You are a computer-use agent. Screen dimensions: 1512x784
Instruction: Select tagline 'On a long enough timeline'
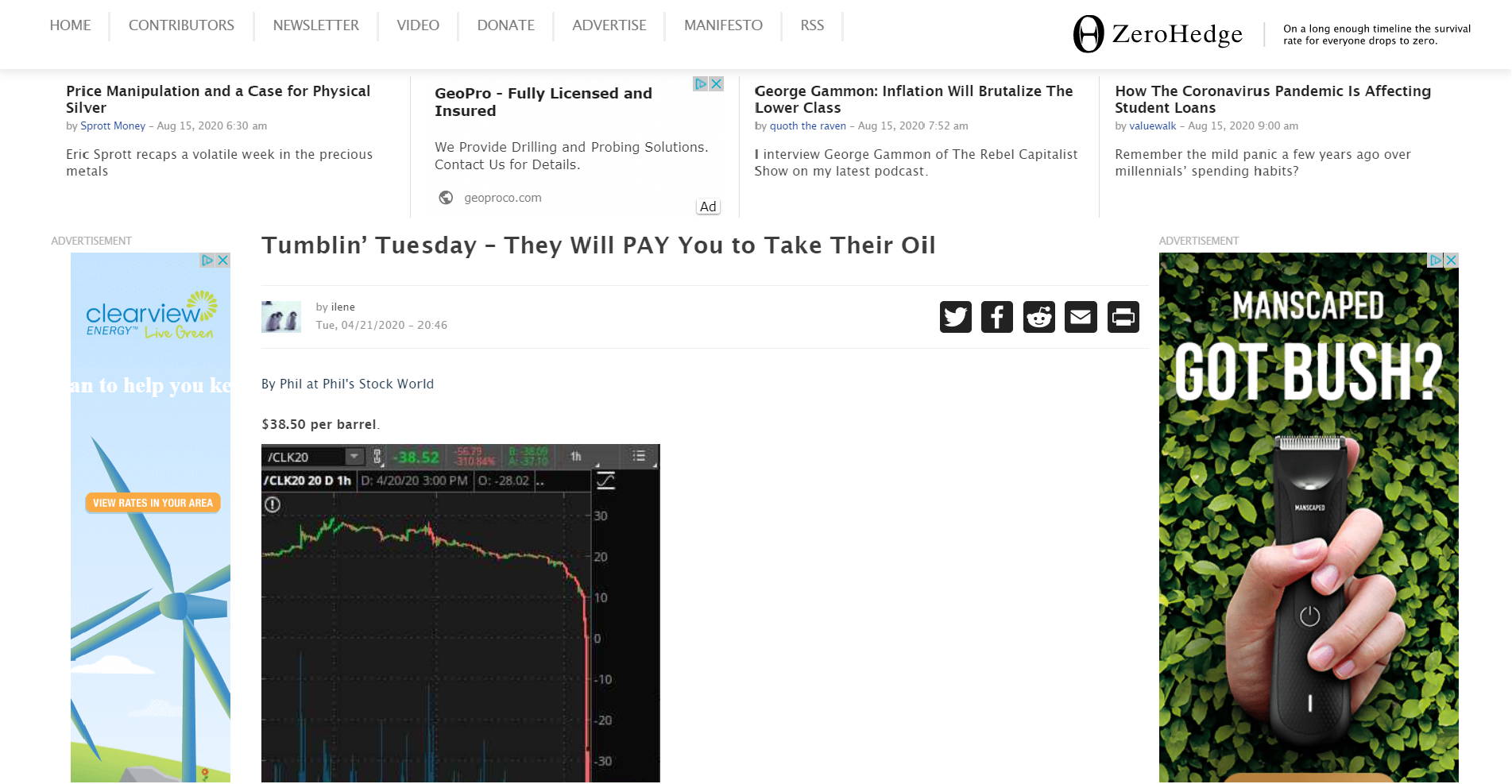coord(1377,34)
